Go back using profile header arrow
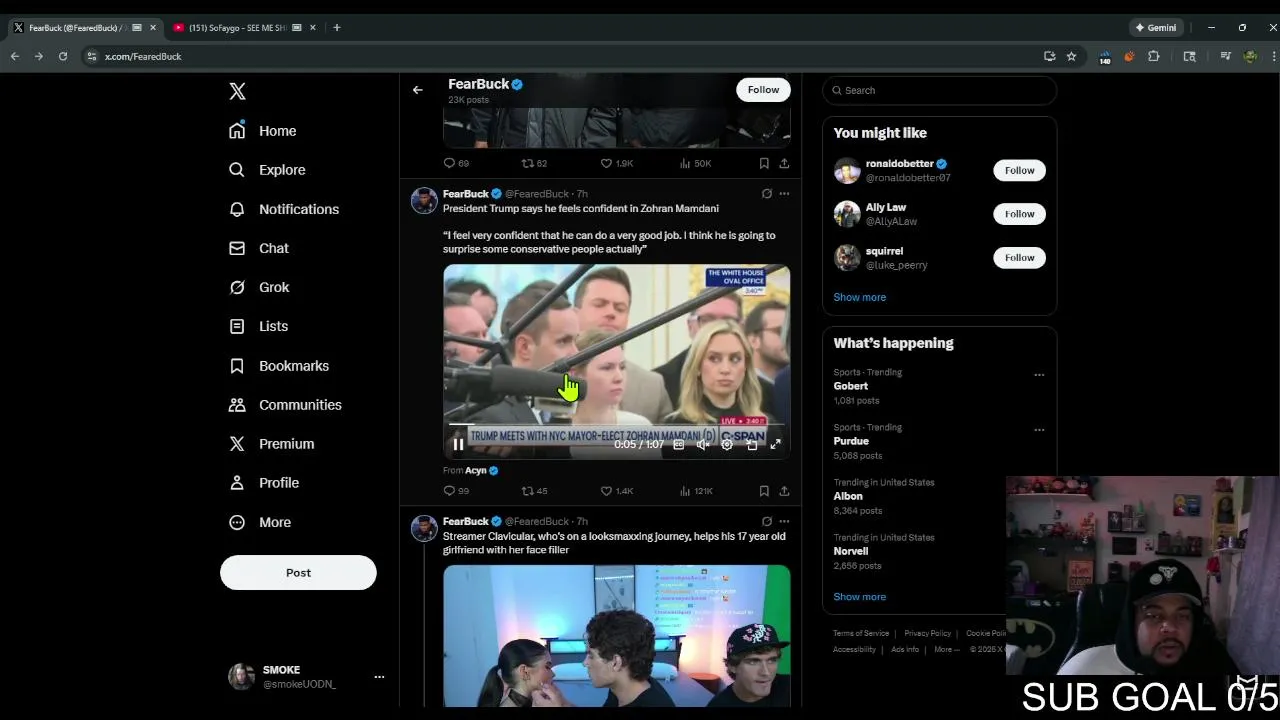 (x=418, y=90)
